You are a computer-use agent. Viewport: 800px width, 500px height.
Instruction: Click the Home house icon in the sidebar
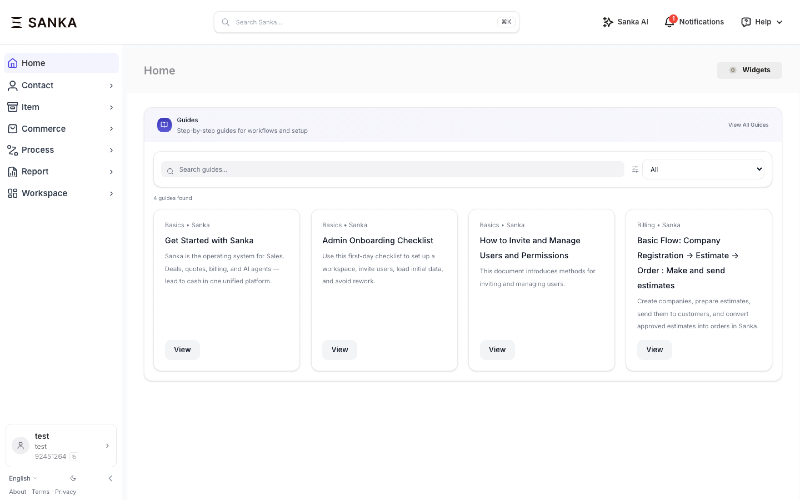pyautogui.click(x=13, y=63)
